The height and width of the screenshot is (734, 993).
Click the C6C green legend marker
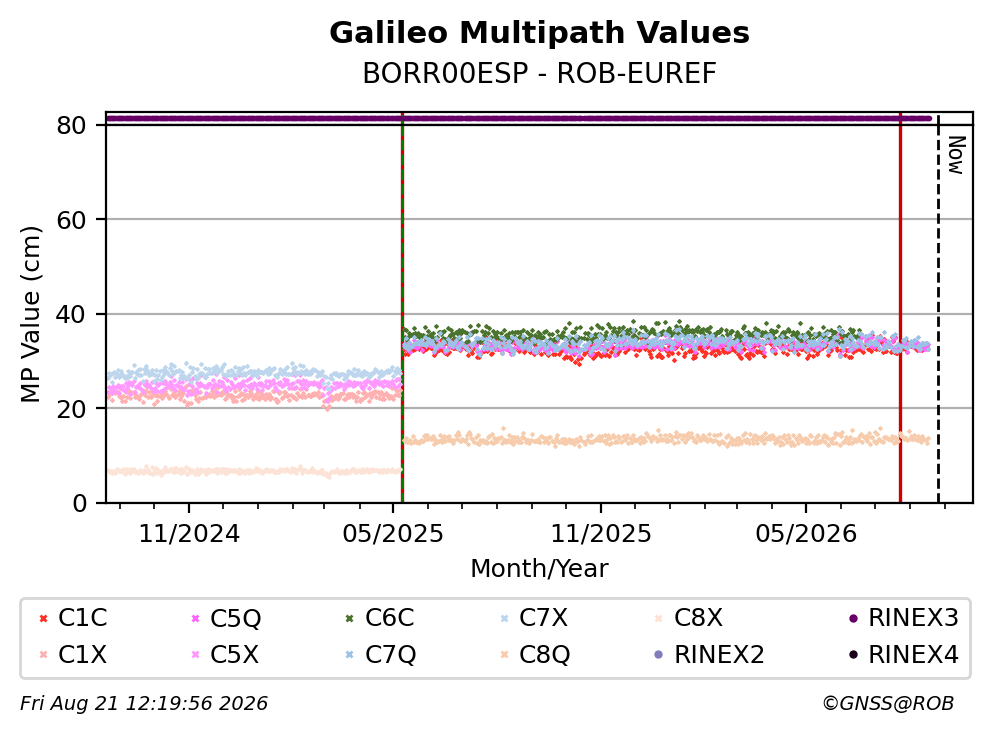pos(350,618)
